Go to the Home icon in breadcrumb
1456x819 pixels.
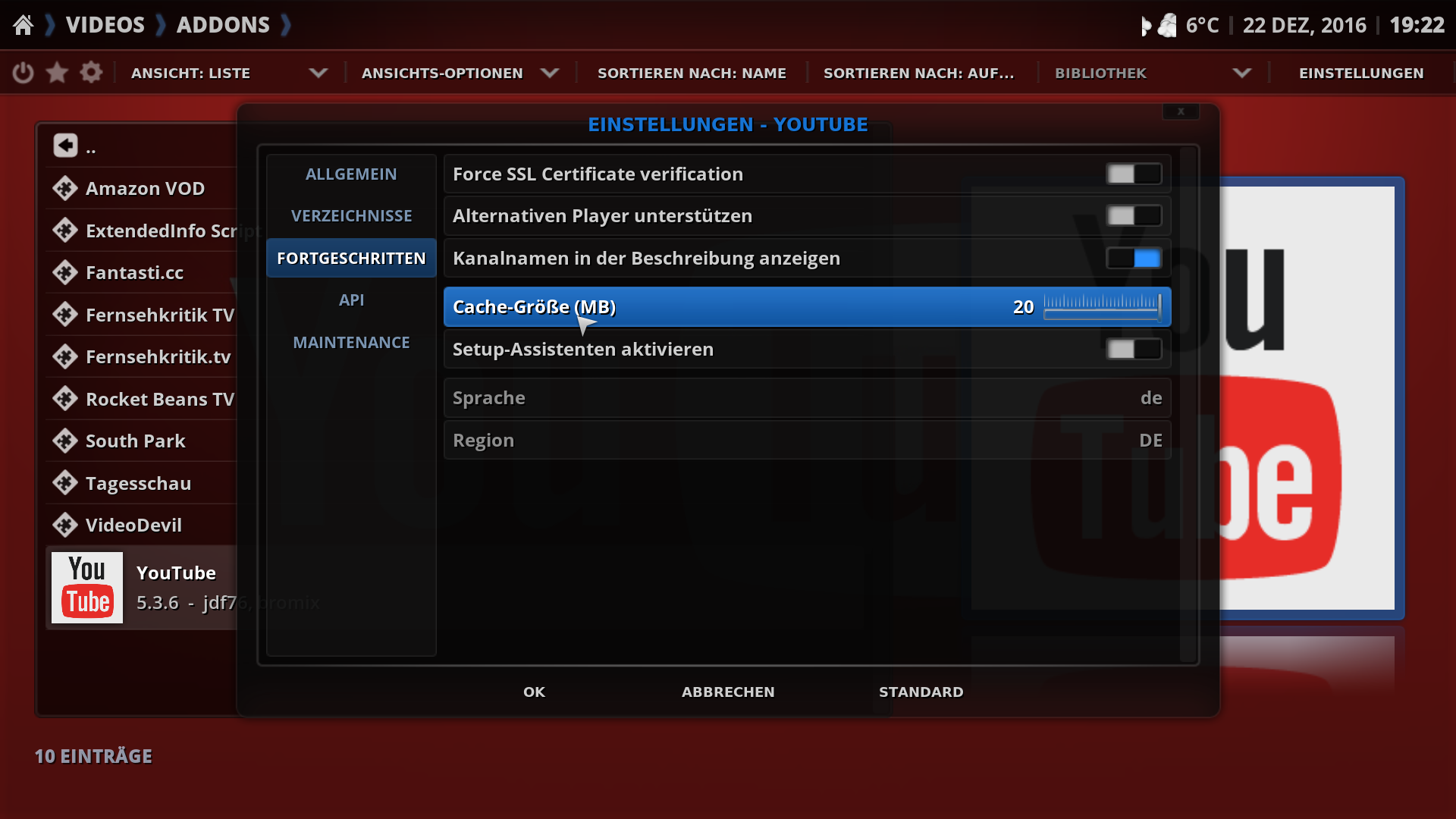24,25
